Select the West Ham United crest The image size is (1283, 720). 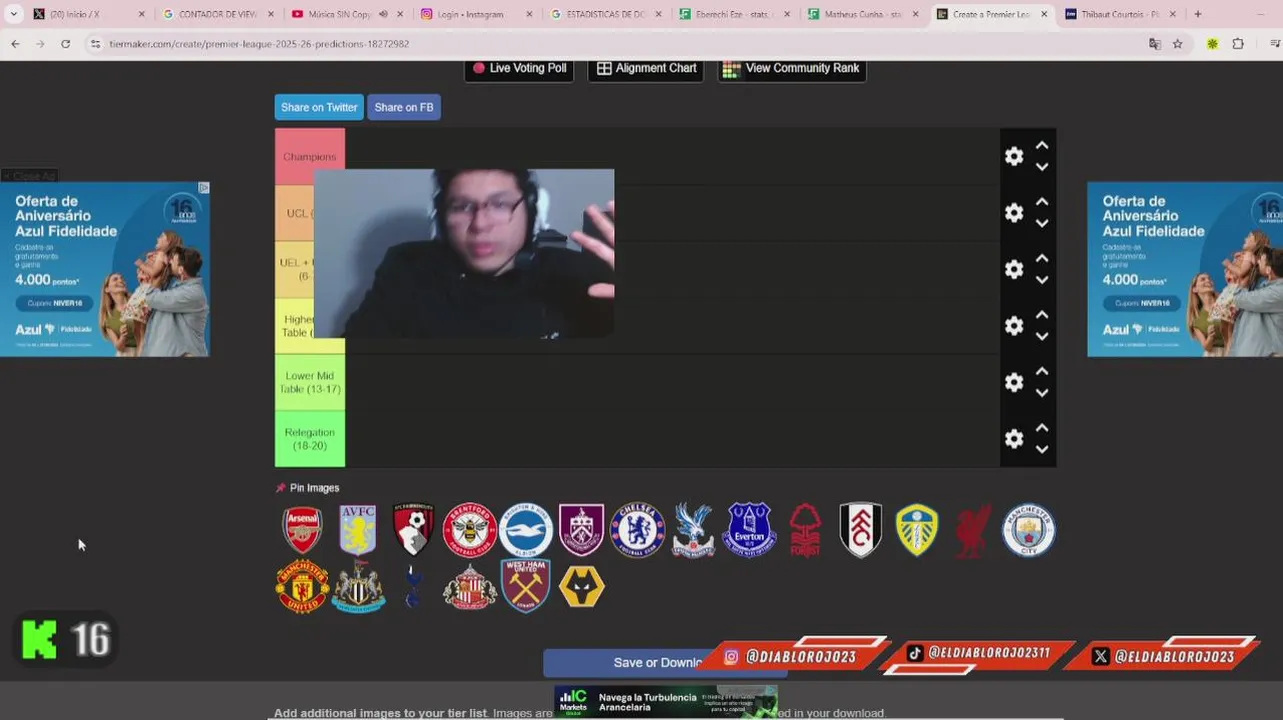click(526, 586)
